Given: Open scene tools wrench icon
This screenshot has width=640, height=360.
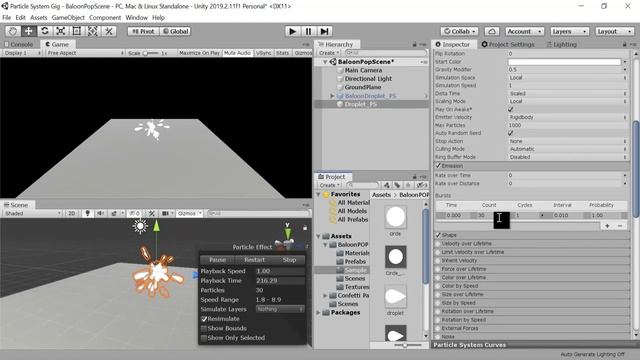Looking at the screenshot, I should point(151,213).
